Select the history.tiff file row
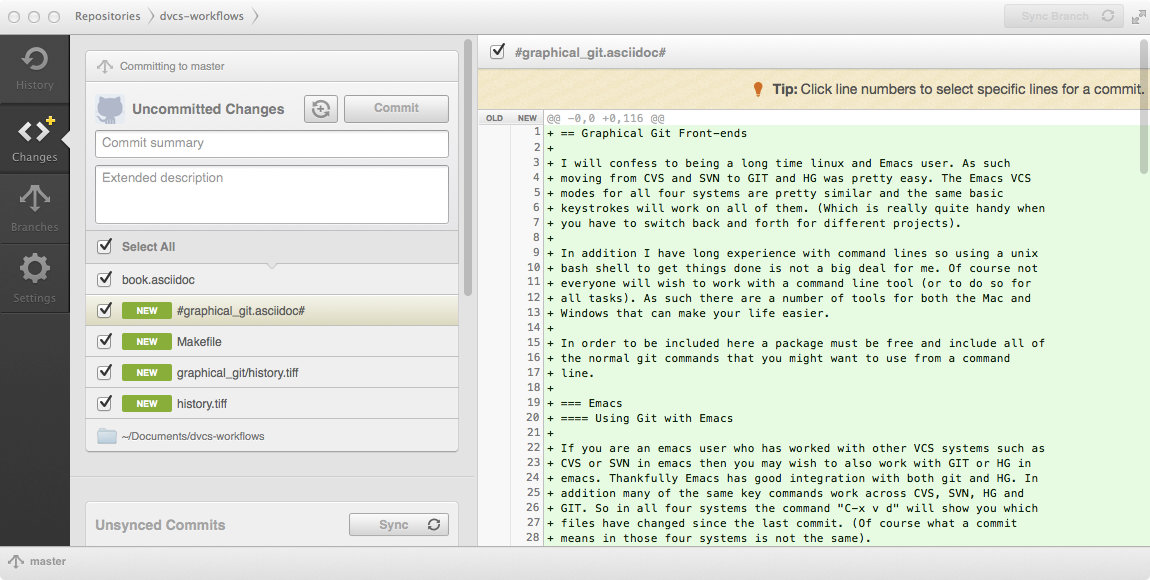Image resolution: width=1150 pixels, height=580 pixels. (271, 403)
